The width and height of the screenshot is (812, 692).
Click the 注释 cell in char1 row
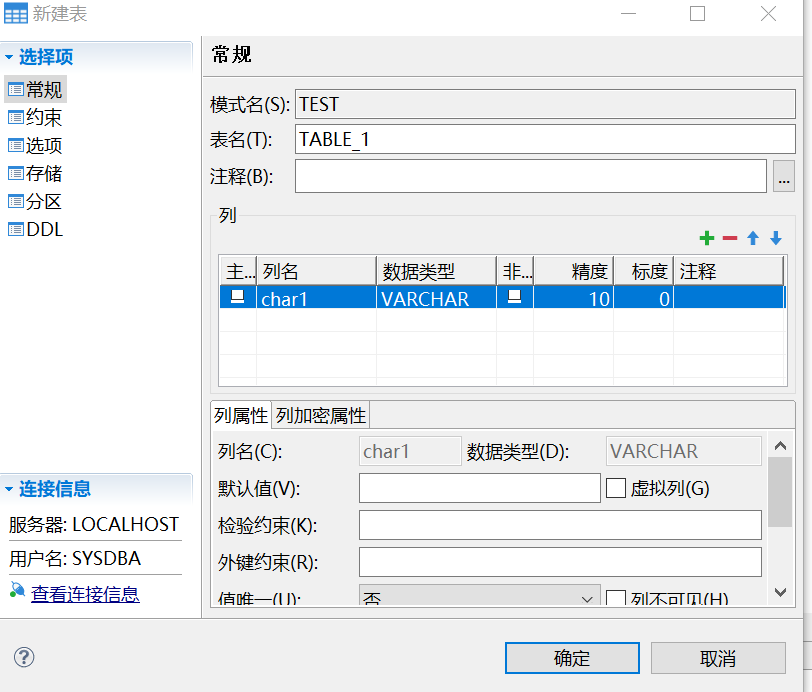[x=728, y=298]
